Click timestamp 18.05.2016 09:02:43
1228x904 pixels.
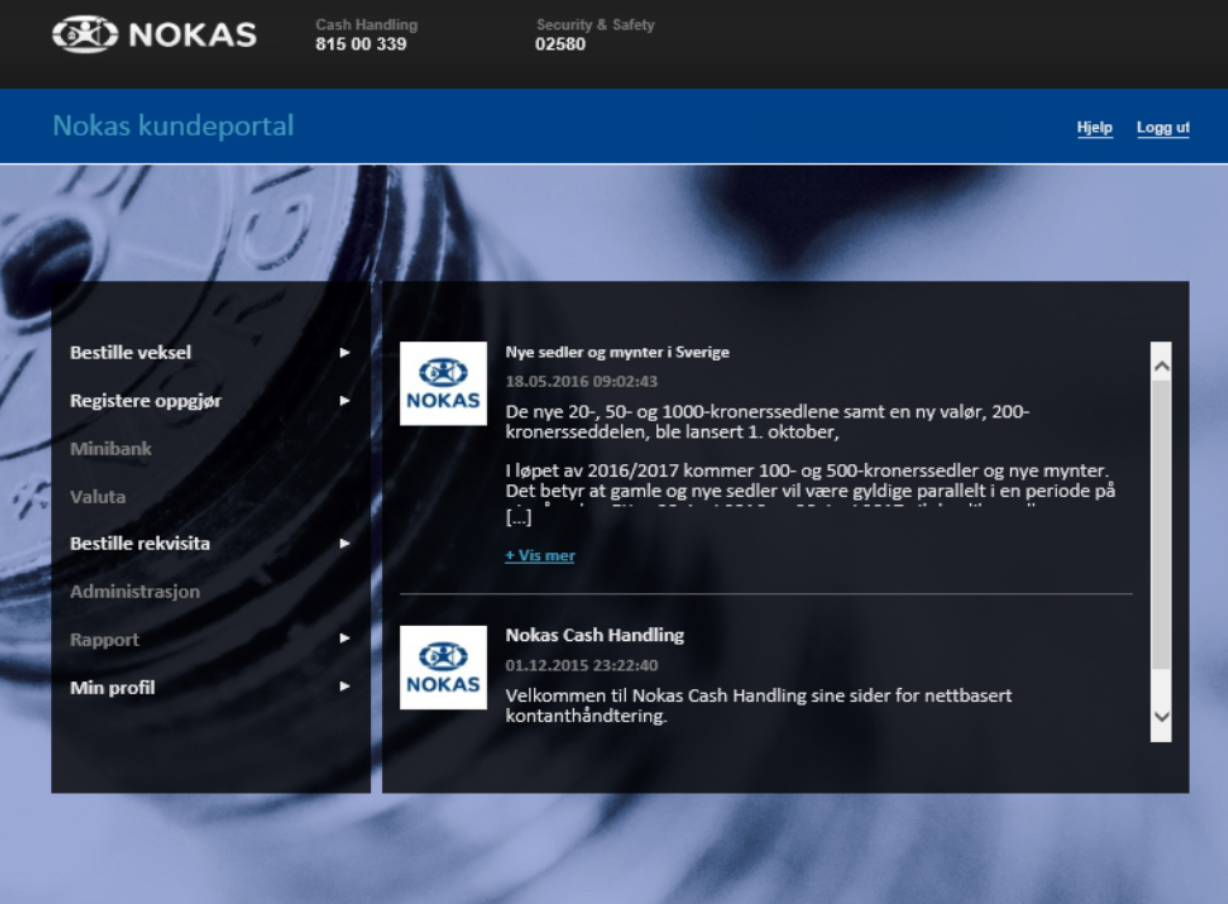(581, 382)
